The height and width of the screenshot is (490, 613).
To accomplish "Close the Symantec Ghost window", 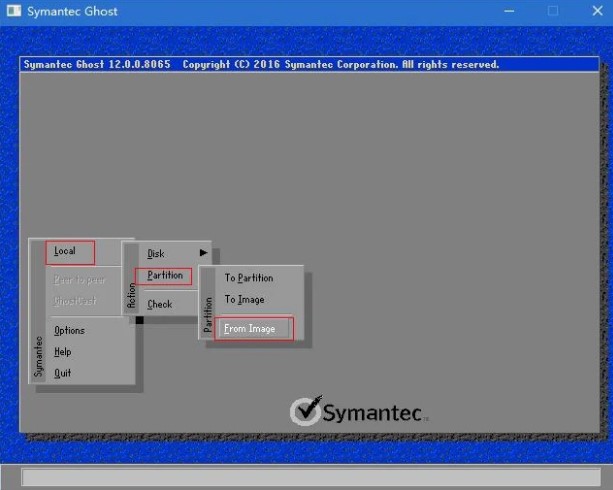I will [597, 11].
